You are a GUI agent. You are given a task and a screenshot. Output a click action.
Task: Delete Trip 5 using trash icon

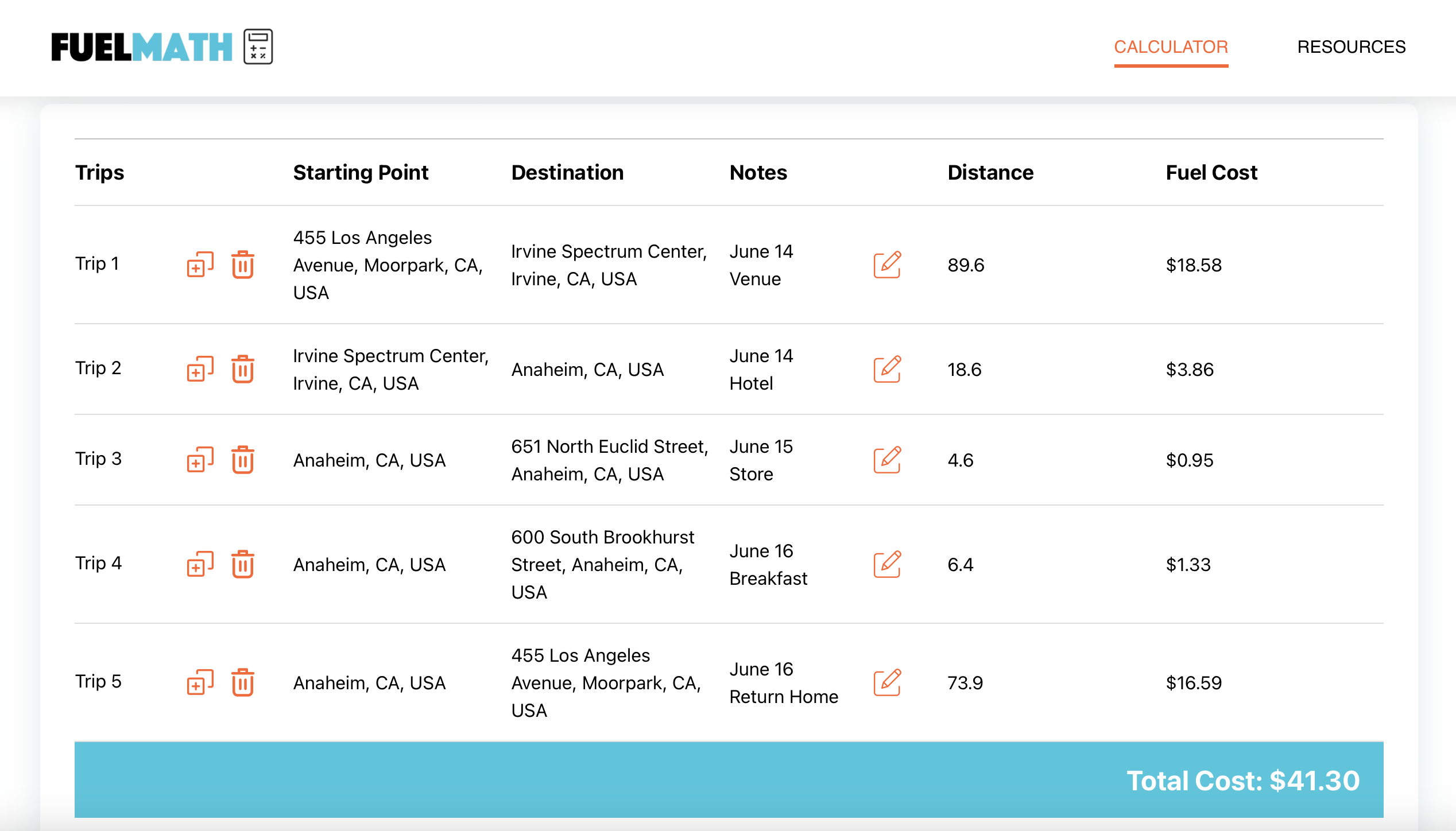pos(243,682)
